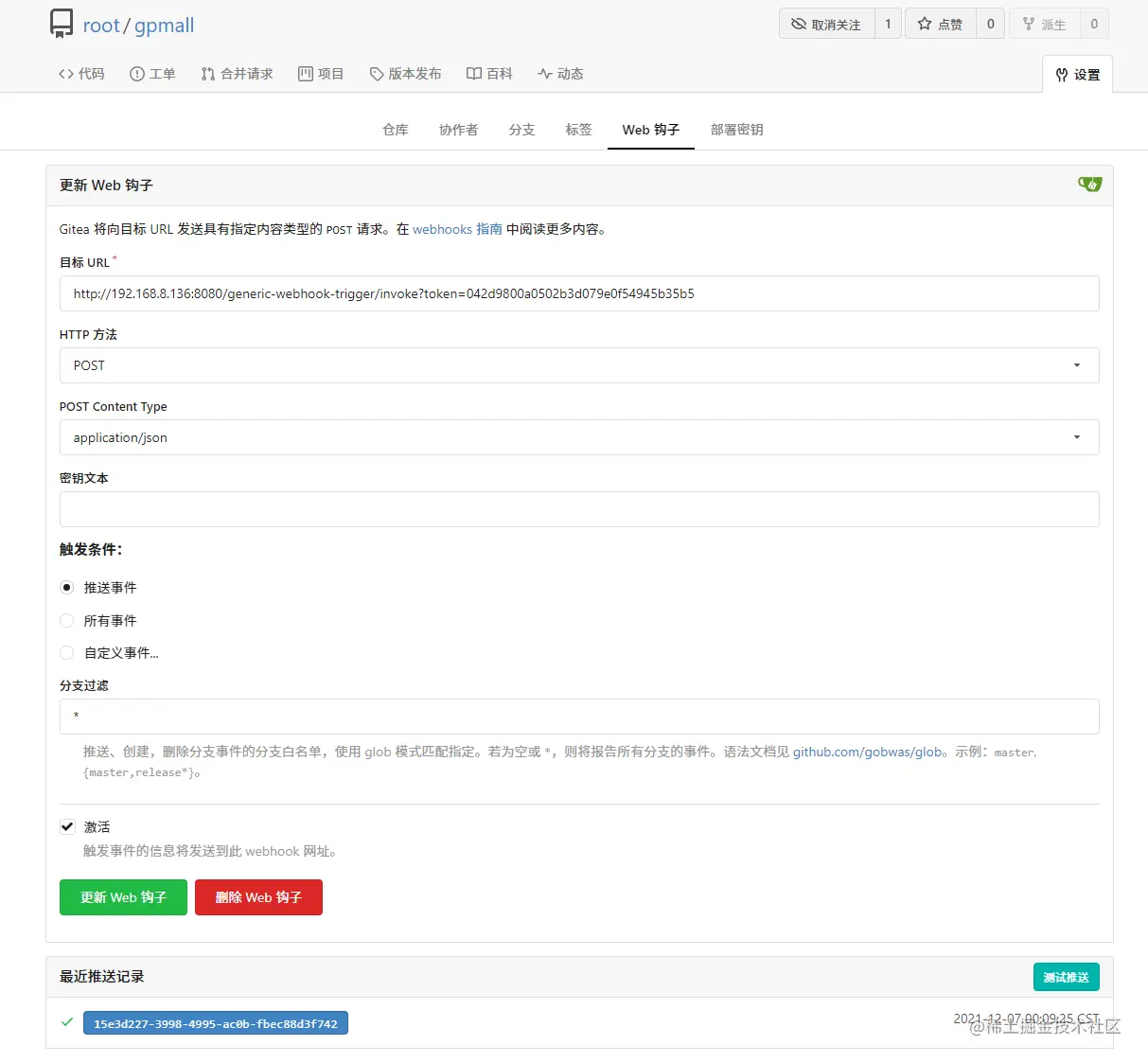1148x1063 pixels.
Task: Open the gpmall repository link
Action: coord(164,26)
